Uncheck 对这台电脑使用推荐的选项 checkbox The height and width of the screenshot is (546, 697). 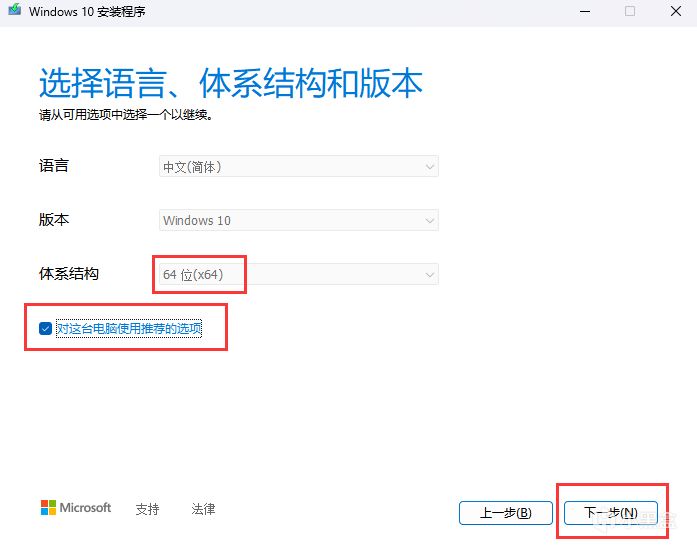(45, 329)
